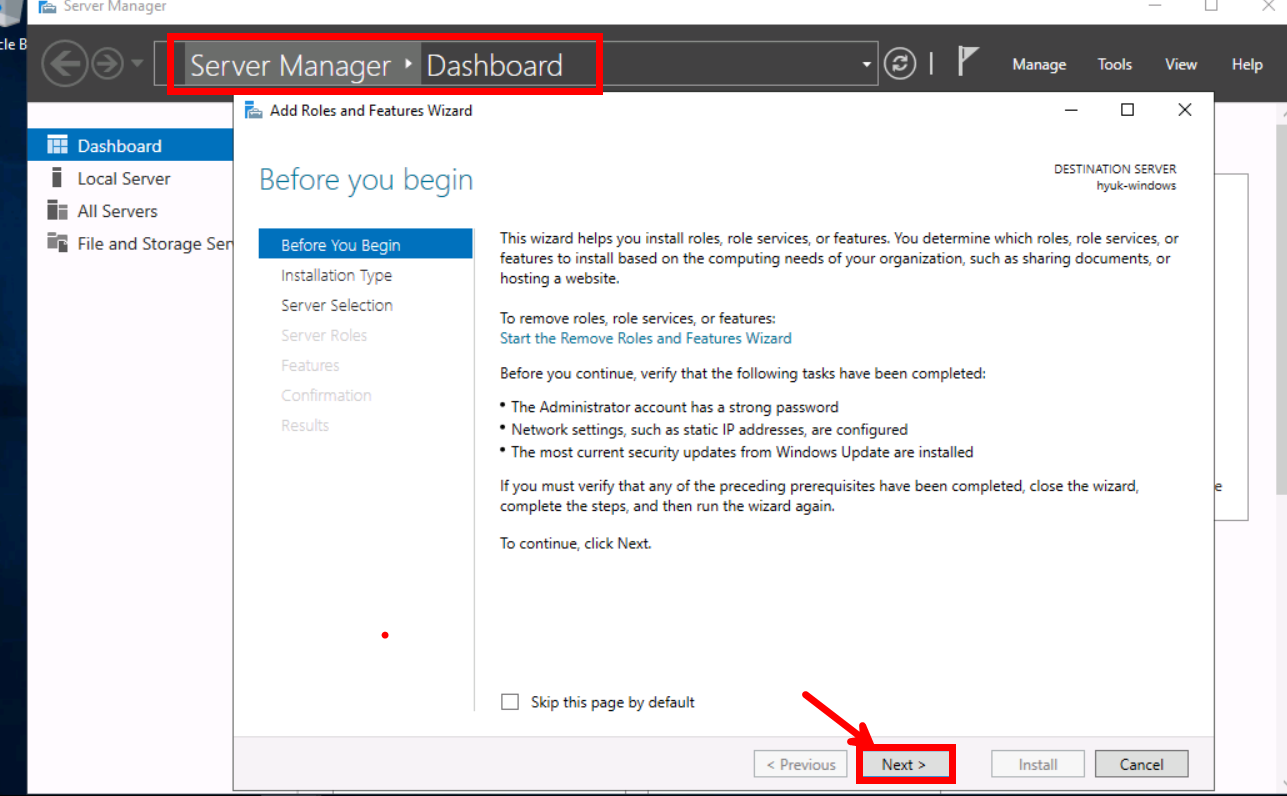The image size is (1287, 796).
Task: Click the Server Manager forward arrow
Action: pyautogui.click(x=107, y=65)
